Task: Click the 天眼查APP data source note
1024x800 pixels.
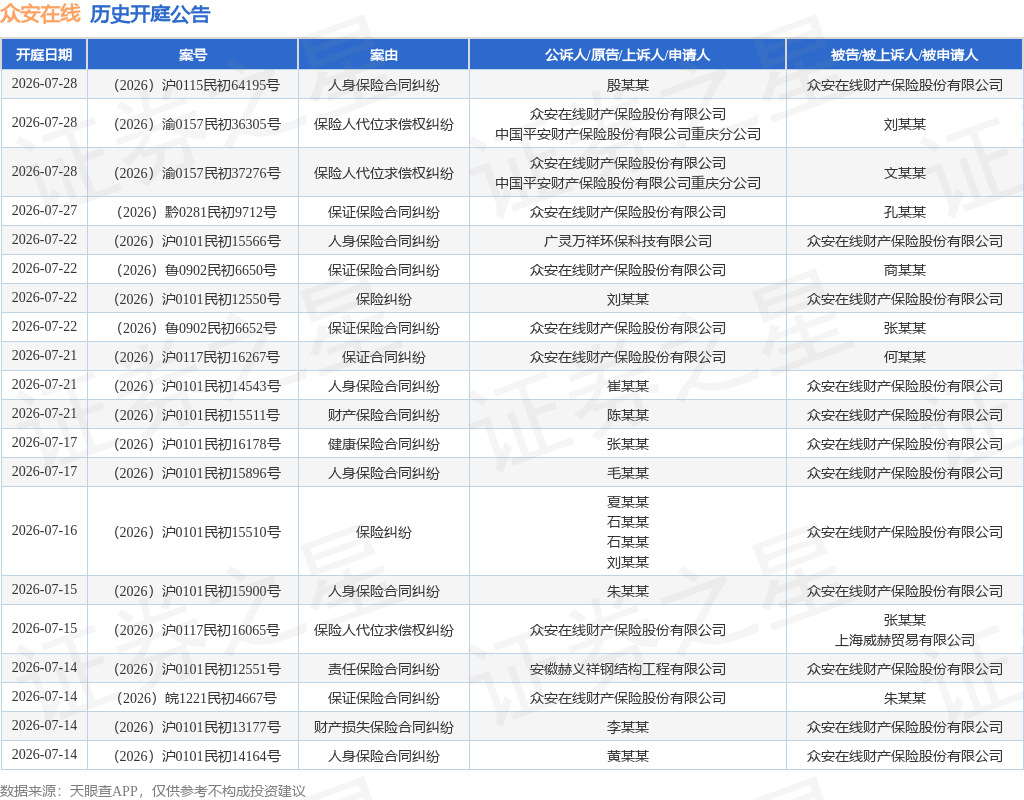Action: (153, 792)
